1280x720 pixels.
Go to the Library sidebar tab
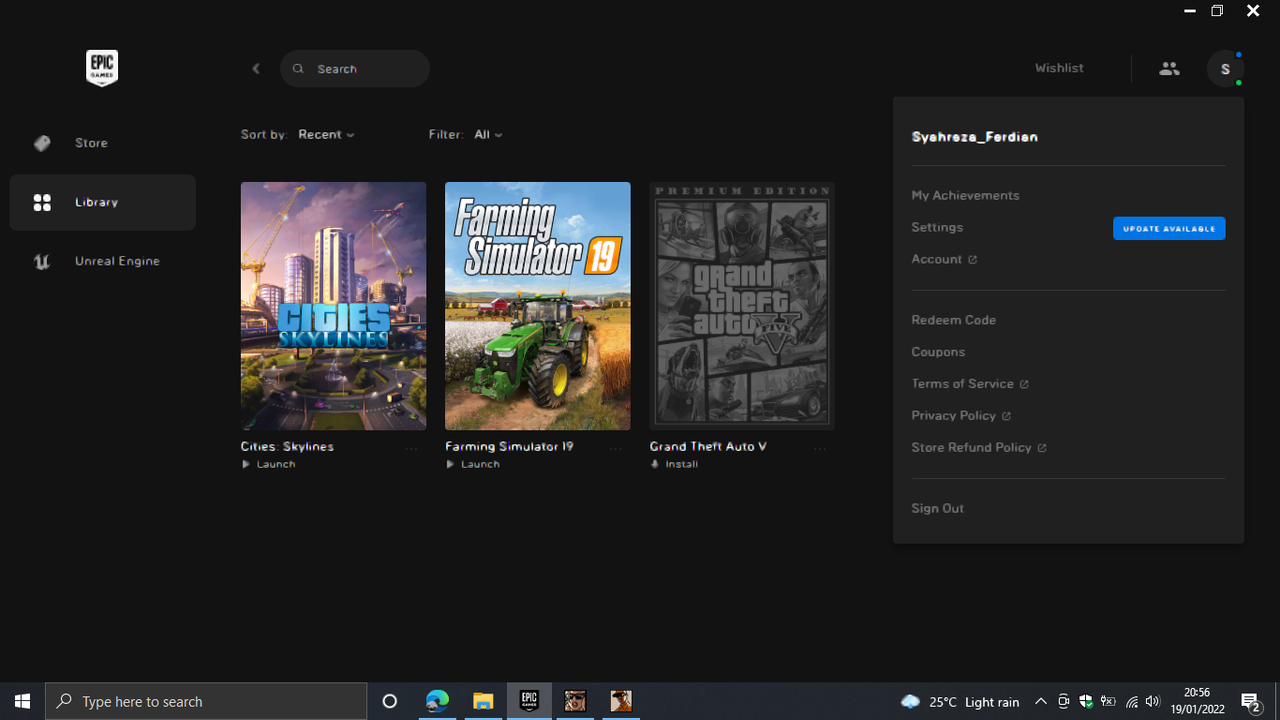coord(102,202)
